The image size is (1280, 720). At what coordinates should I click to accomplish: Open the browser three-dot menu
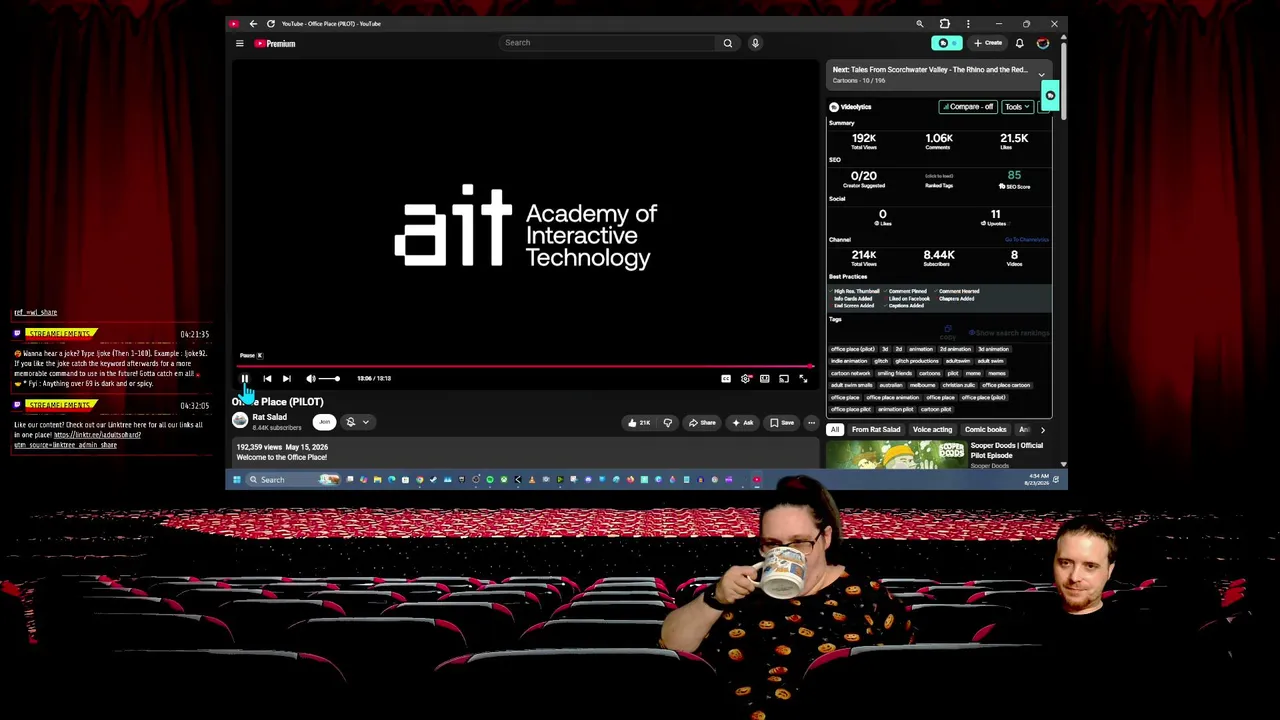[967, 23]
